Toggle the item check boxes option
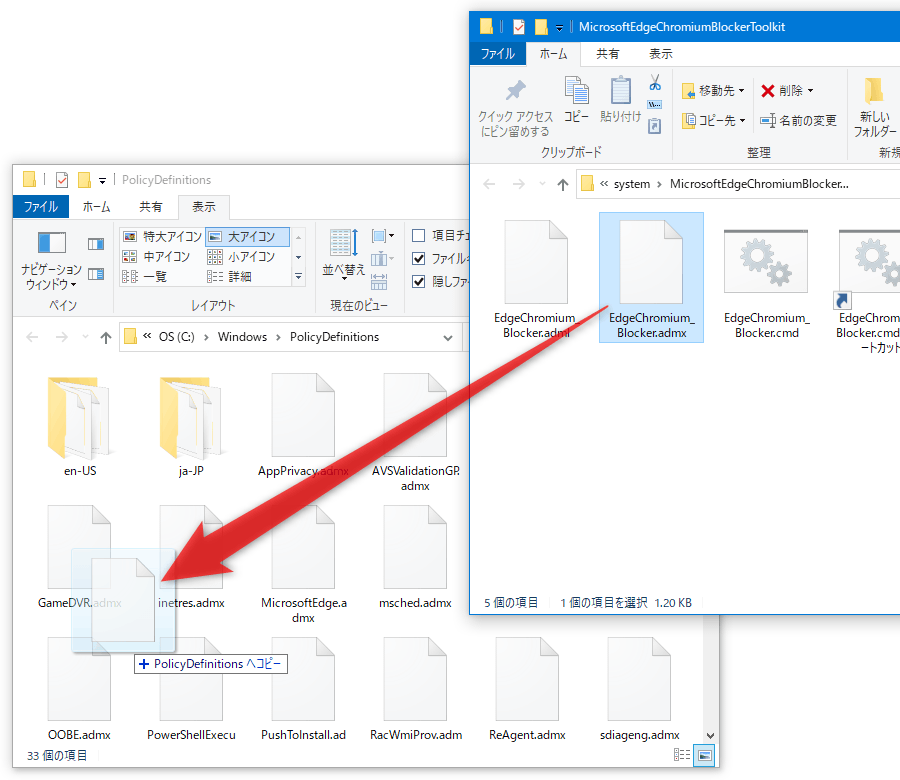Screen dimensions: 900x780 point(419,235)
